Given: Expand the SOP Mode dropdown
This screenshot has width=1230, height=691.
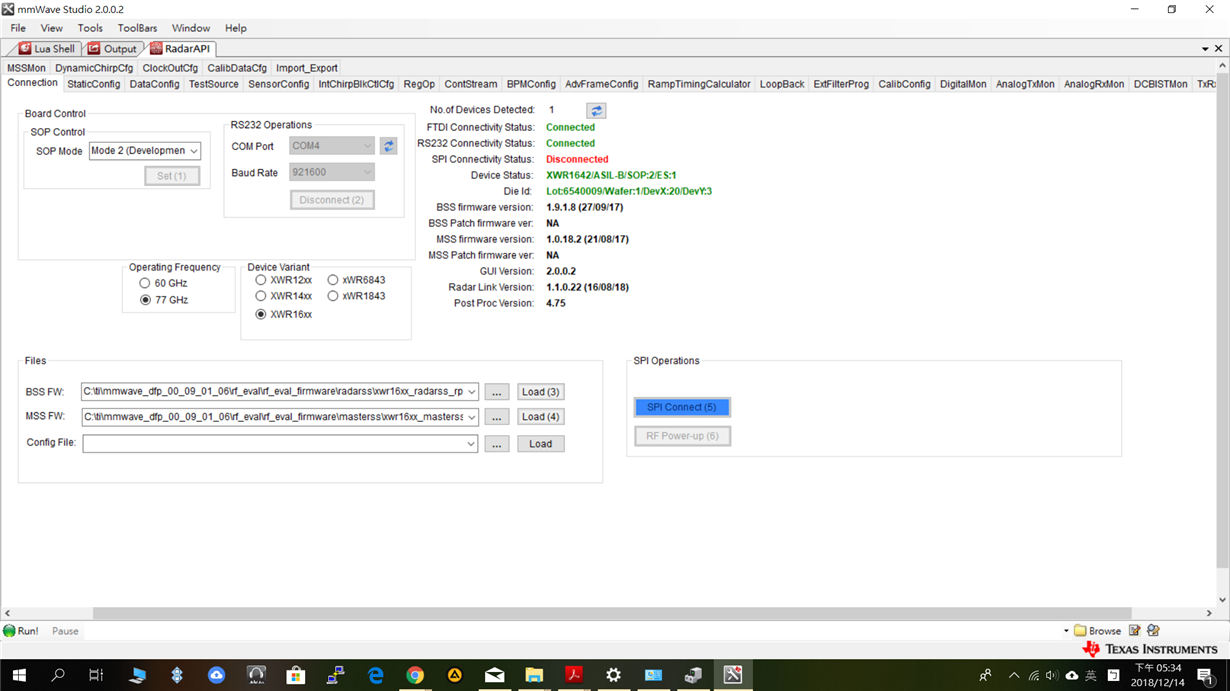Looking at the screenshot, I should pos(194,151).
